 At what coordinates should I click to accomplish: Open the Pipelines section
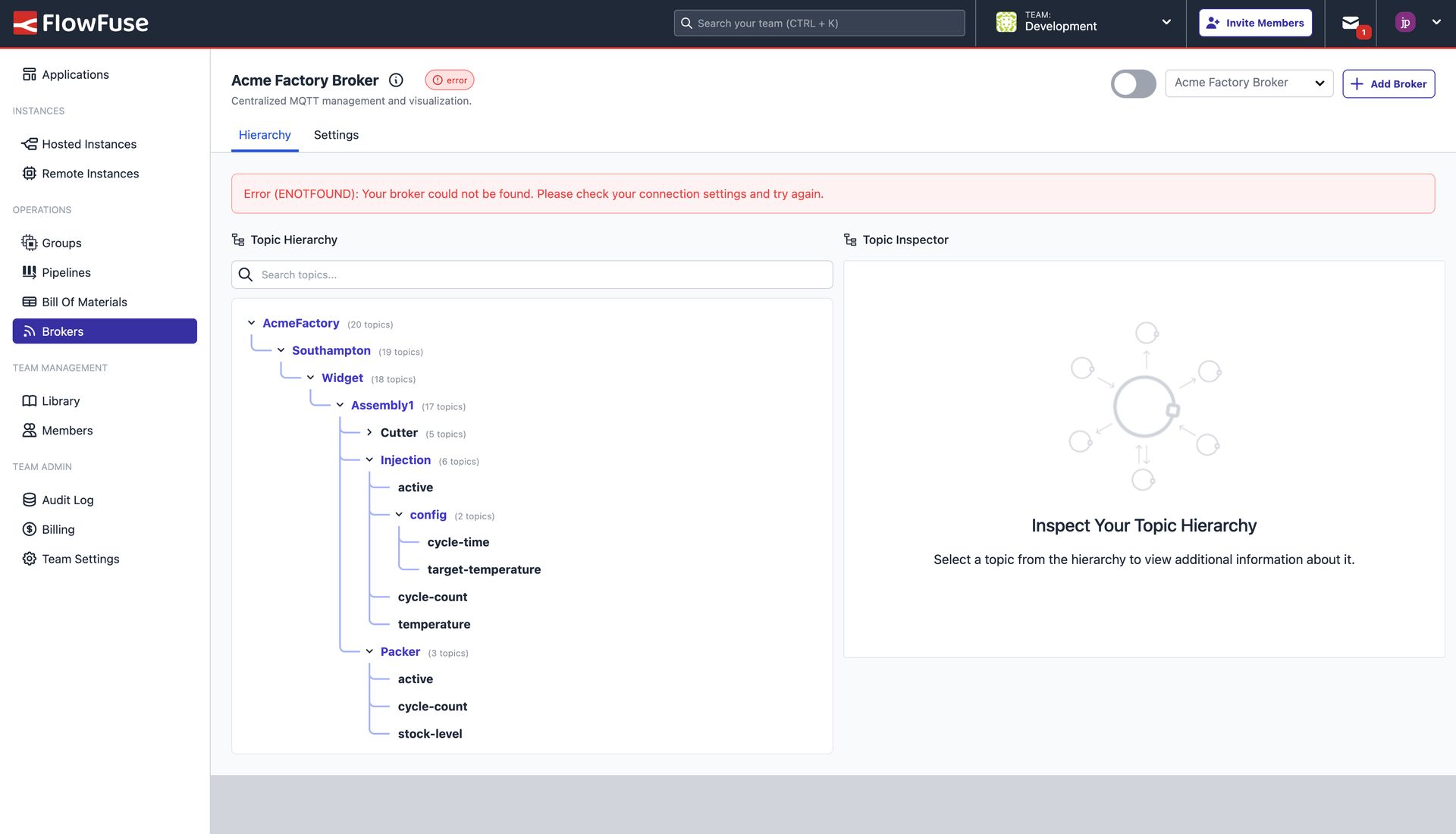pos(67,272)
